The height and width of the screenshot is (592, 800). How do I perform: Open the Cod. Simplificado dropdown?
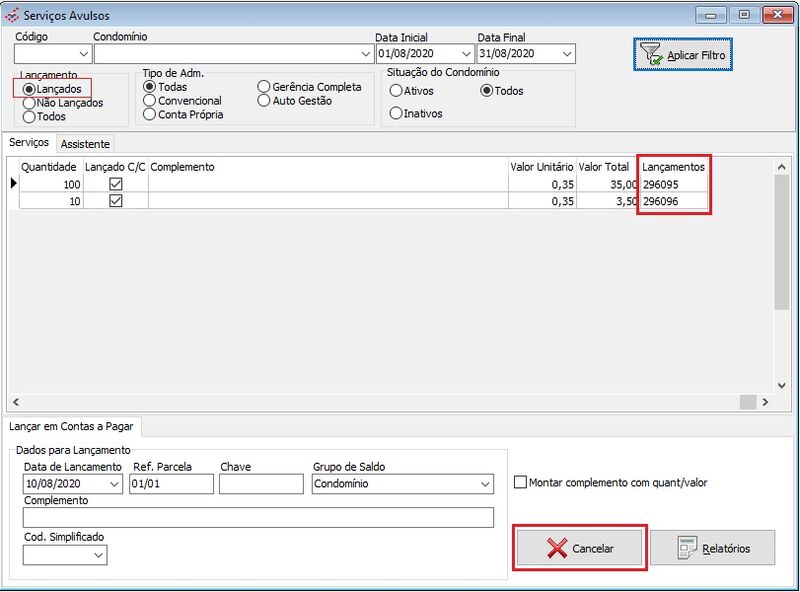click(98, 554)
